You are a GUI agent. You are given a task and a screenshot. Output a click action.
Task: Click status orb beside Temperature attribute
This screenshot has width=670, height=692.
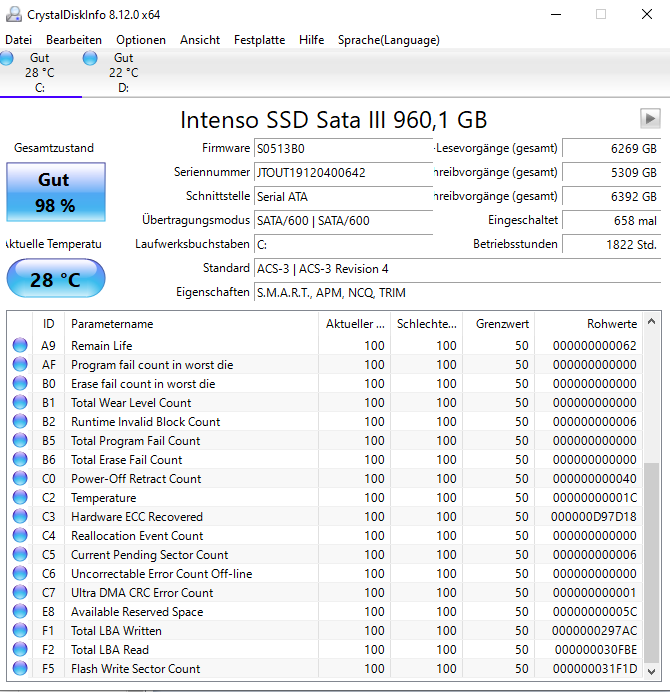click(x=20, y=497)
